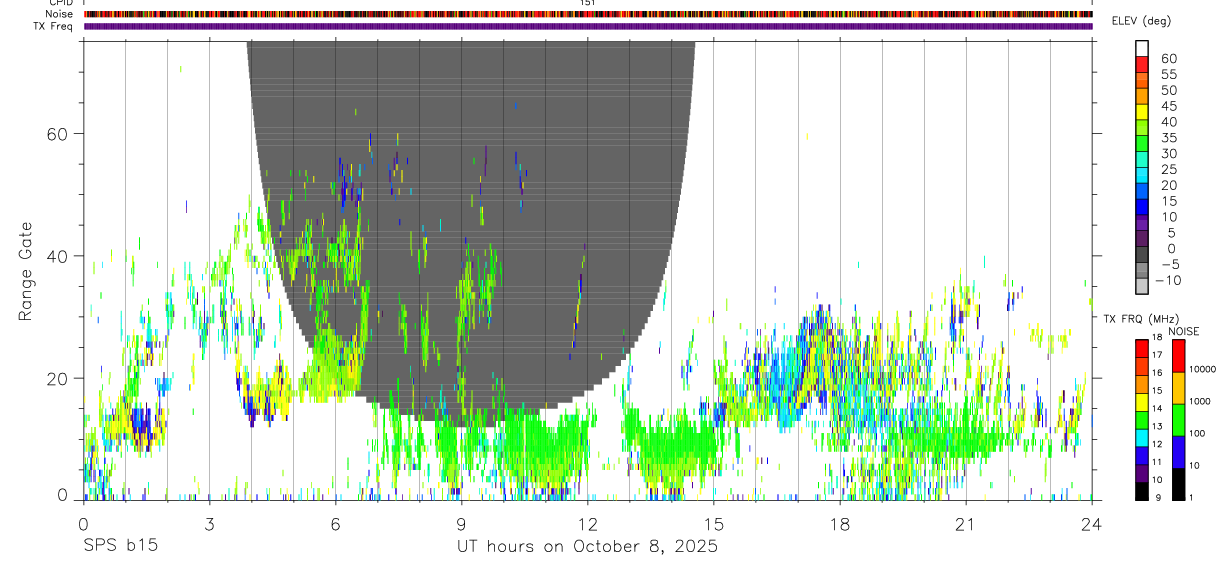Click the red segment of the ELEV color bar
Viewport: 1228px width, 567px height.
point(1142,64)
